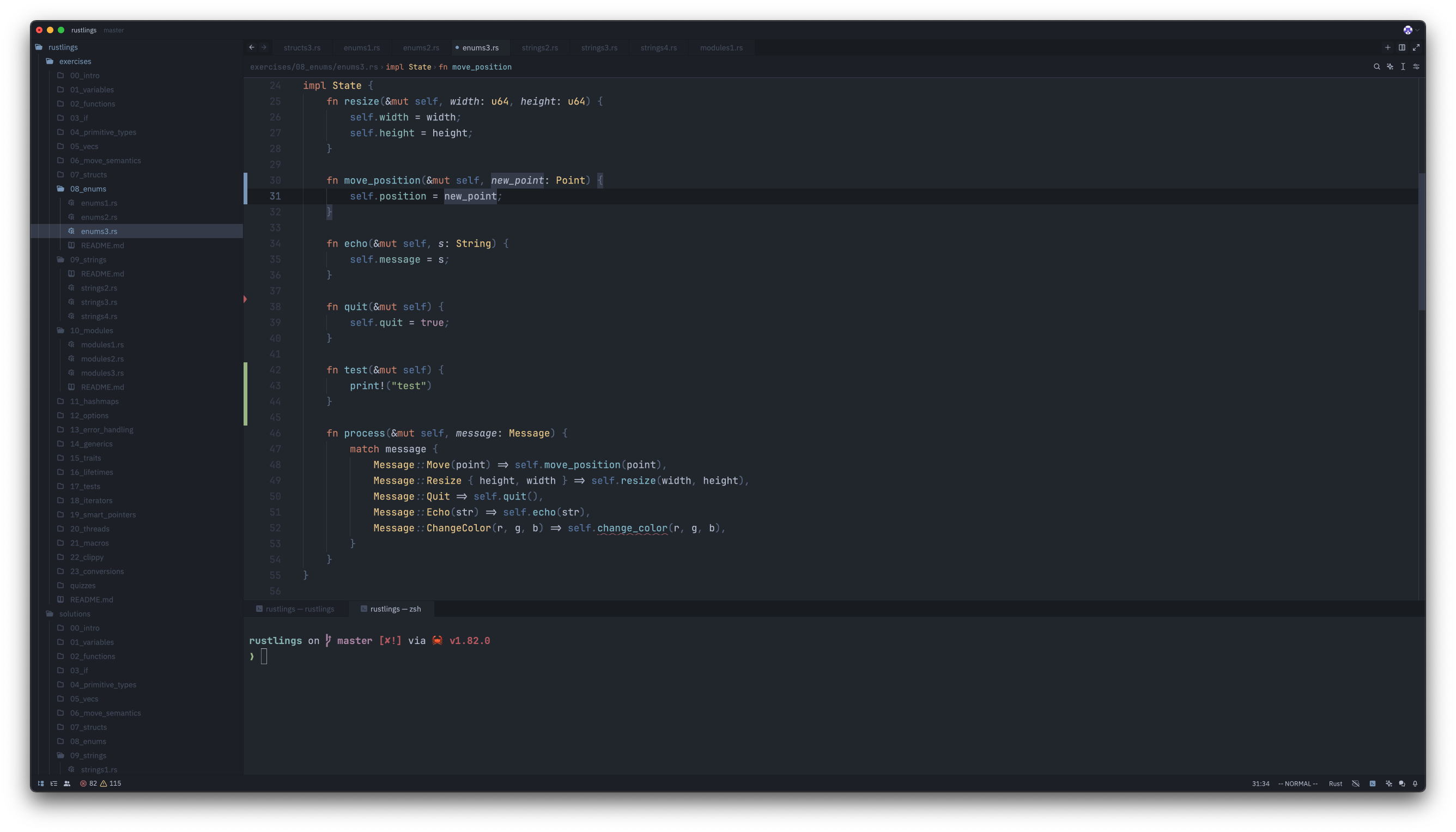Screen dimensions: 1456x832
Task: Click the plus icon to add new tab
Action: (1387, 47)
